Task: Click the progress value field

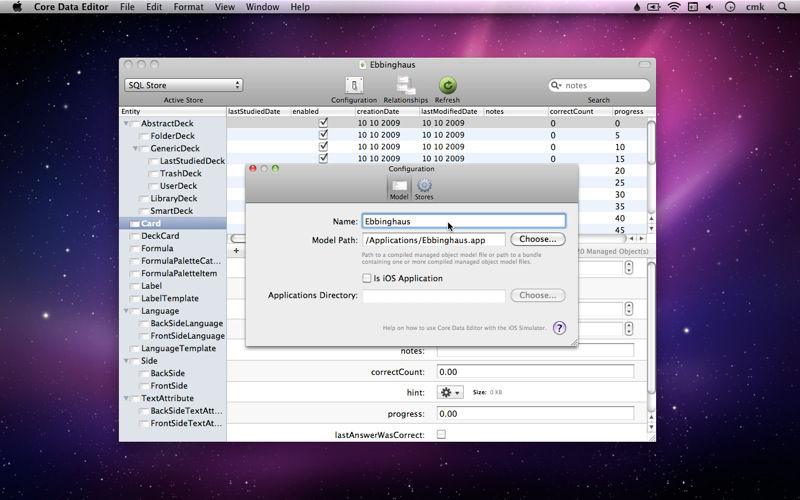Action: point(535,413)
